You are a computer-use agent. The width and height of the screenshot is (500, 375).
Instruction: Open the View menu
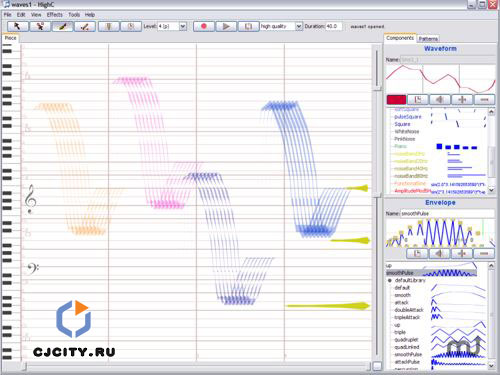point(36,15)
